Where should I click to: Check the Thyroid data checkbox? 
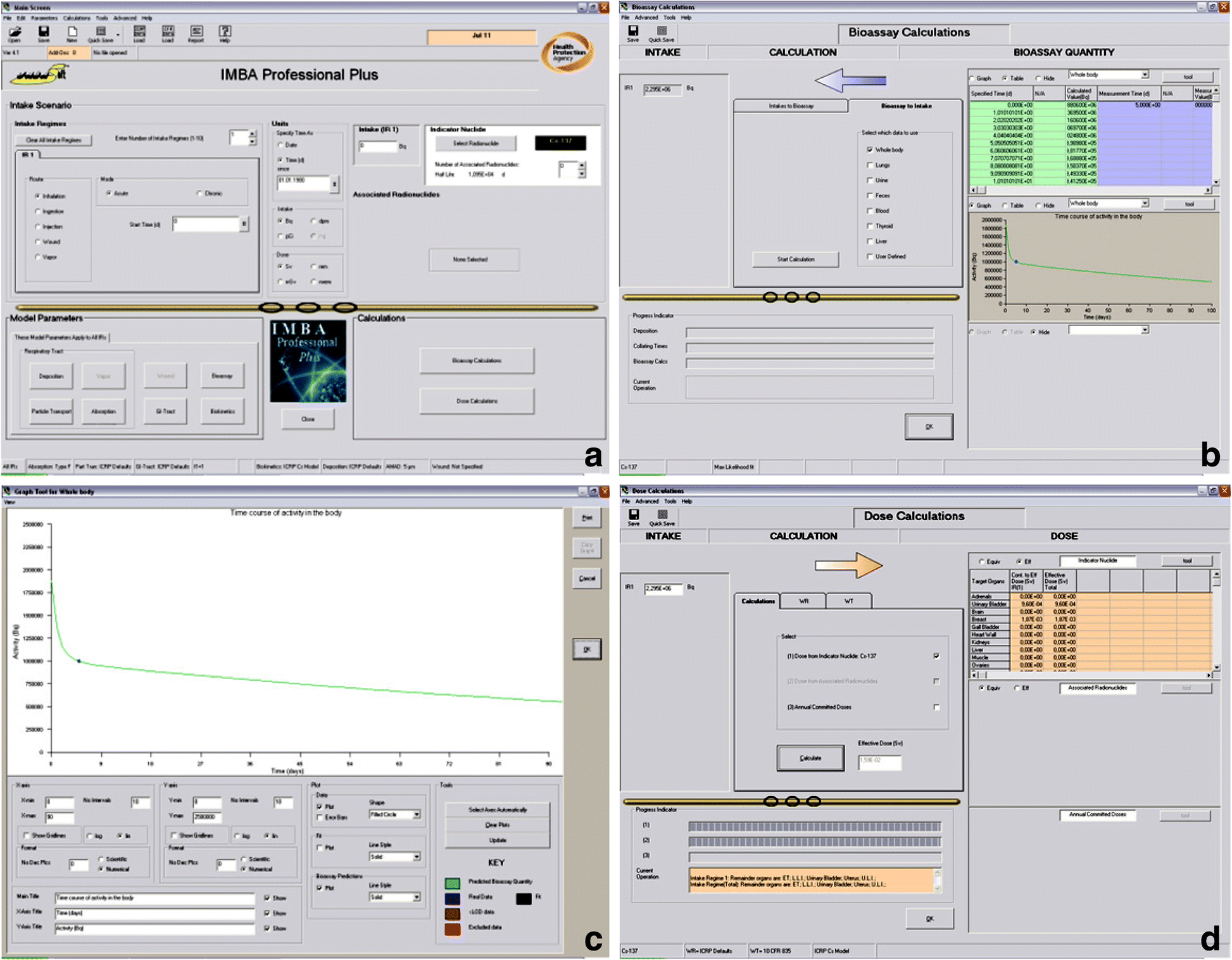(870, 226)
